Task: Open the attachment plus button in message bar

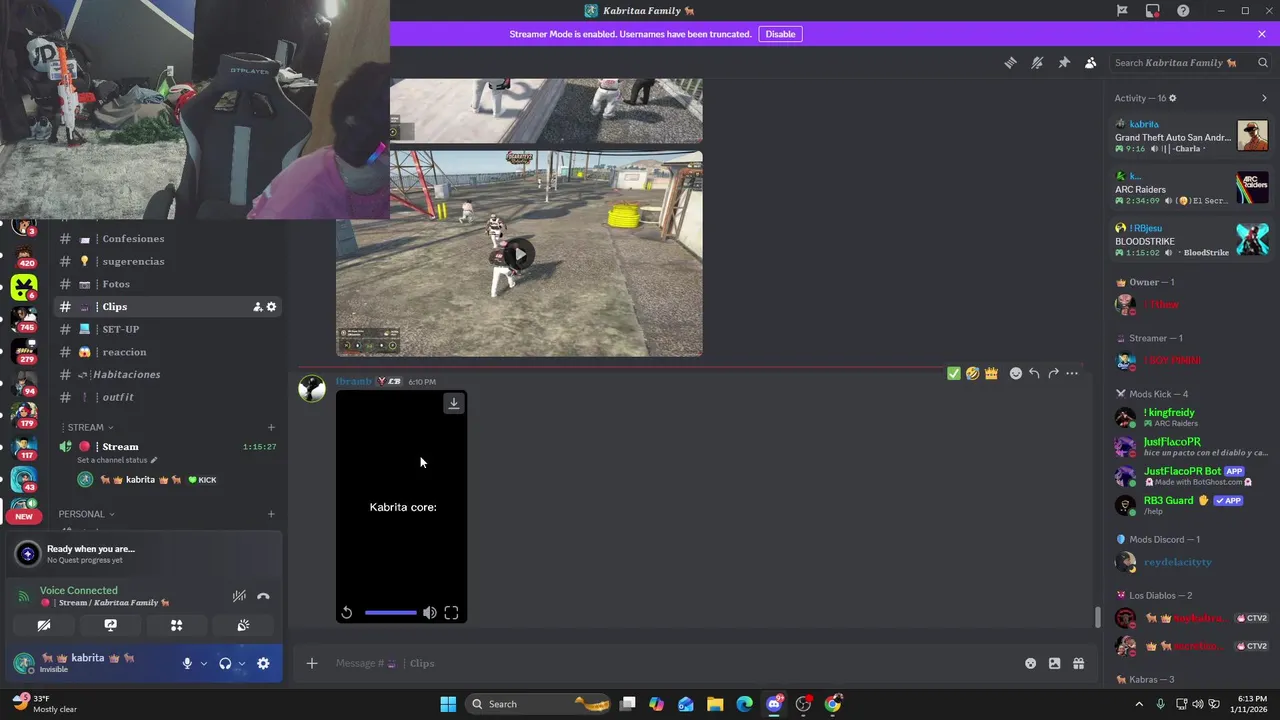Action: [312, 663]
